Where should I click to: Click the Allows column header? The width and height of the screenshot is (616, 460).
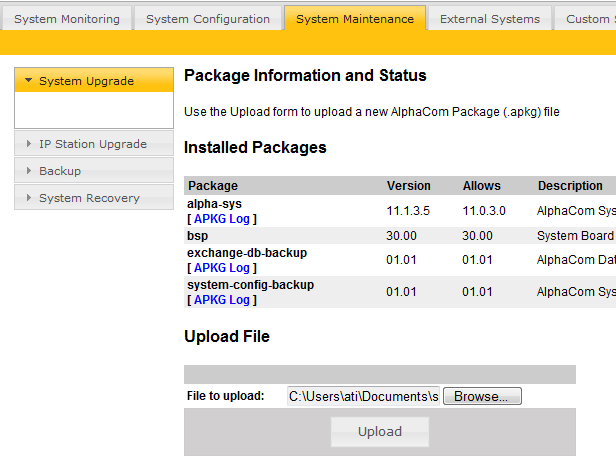point(482,186)
